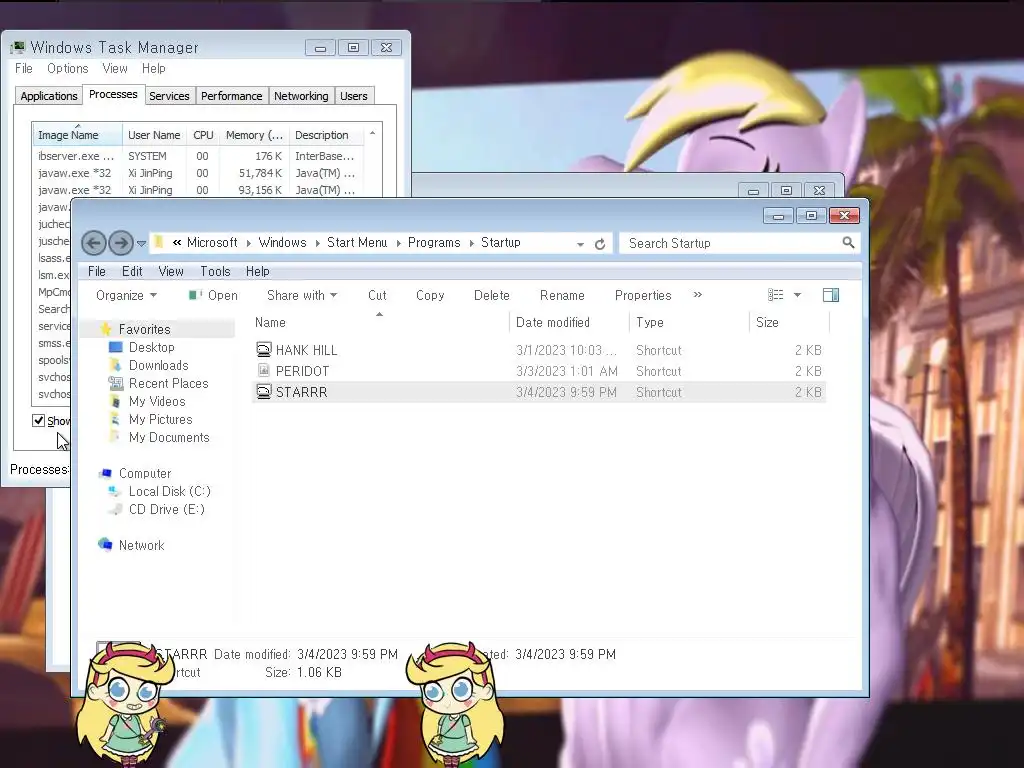Sort processes by Image Name column
The image size is (1024, 768).
click(77, 135)
